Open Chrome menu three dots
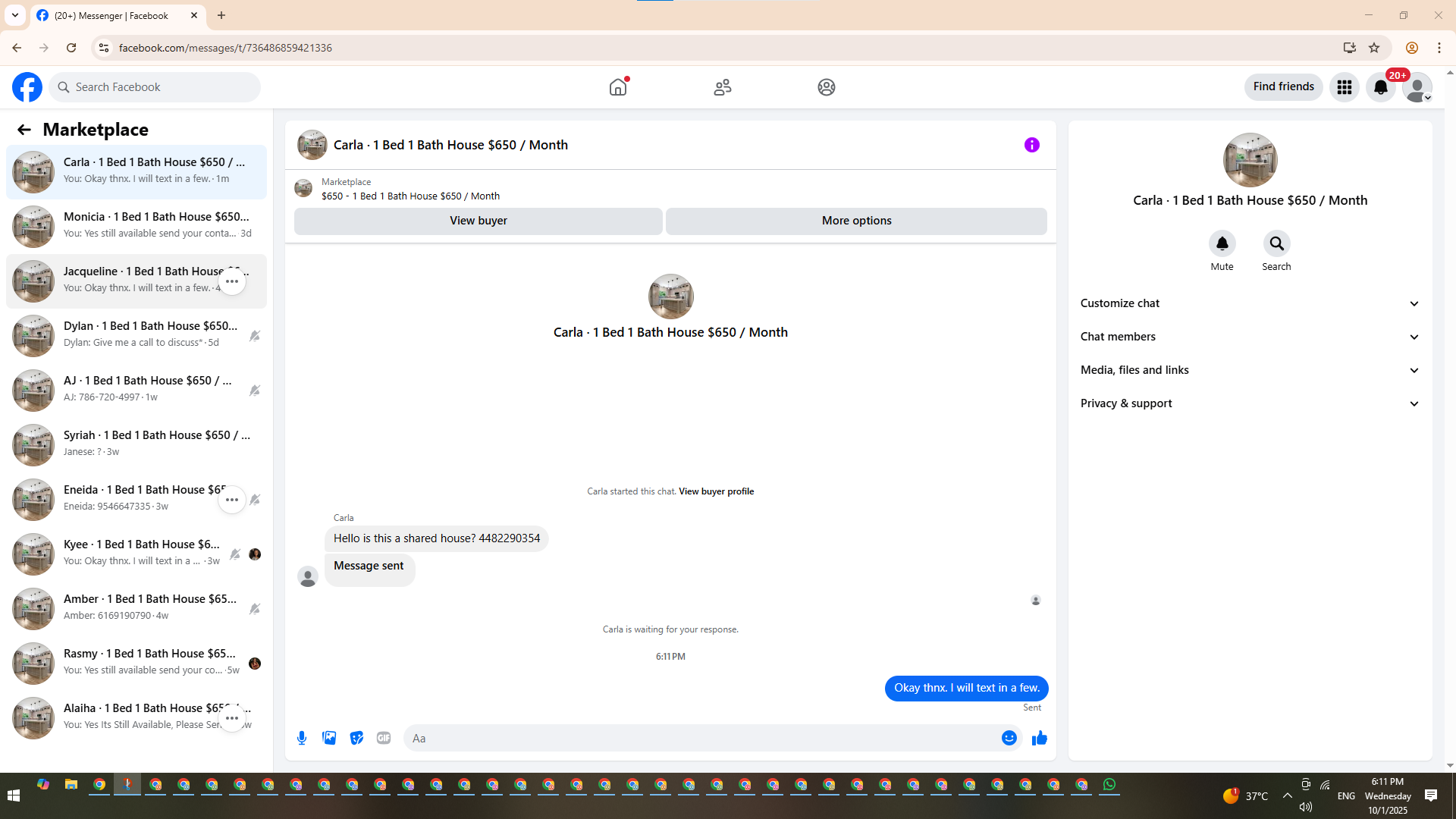 coord(1439,48)
